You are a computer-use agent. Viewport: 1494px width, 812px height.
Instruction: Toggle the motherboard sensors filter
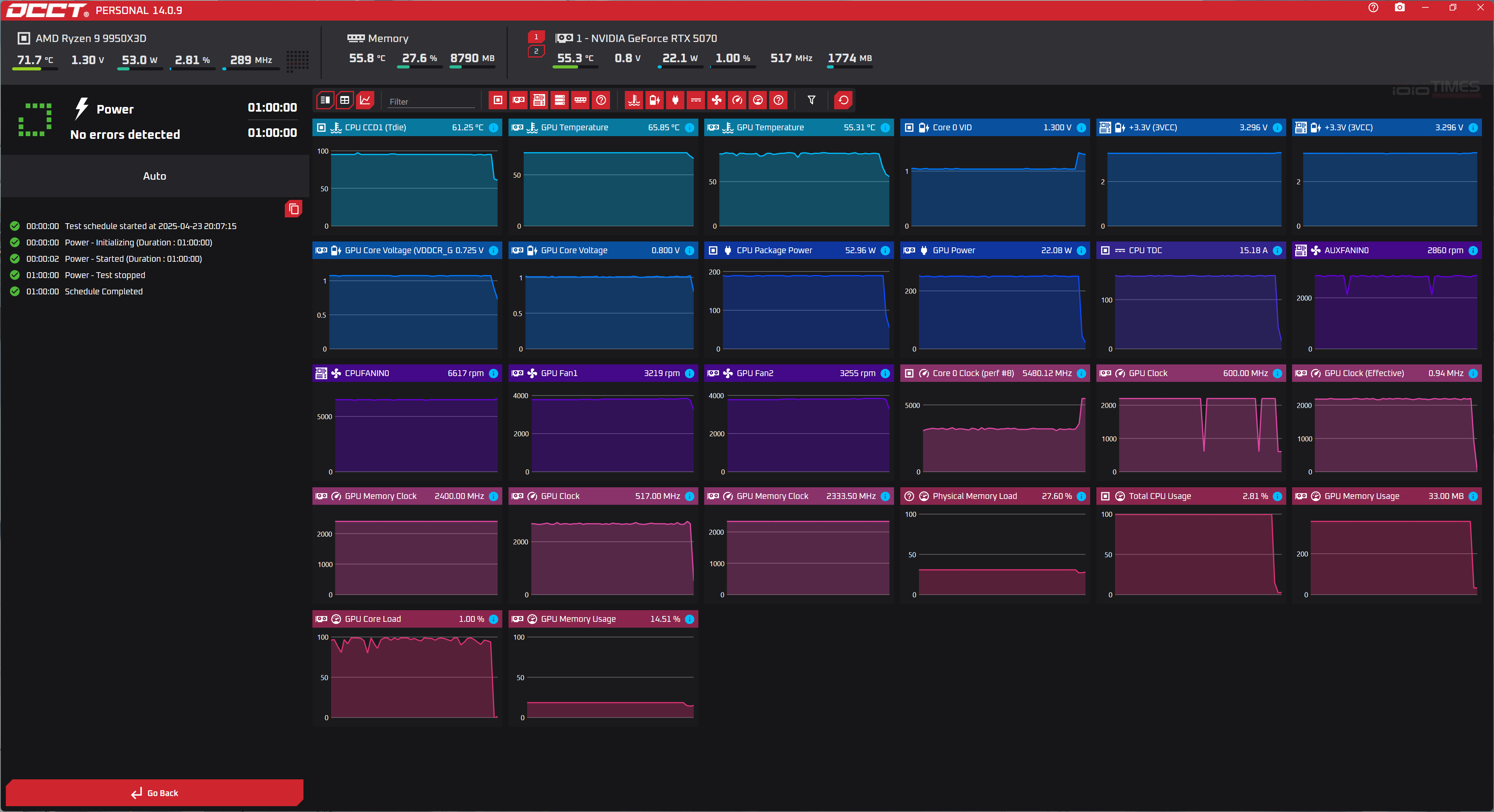point(539,100)
